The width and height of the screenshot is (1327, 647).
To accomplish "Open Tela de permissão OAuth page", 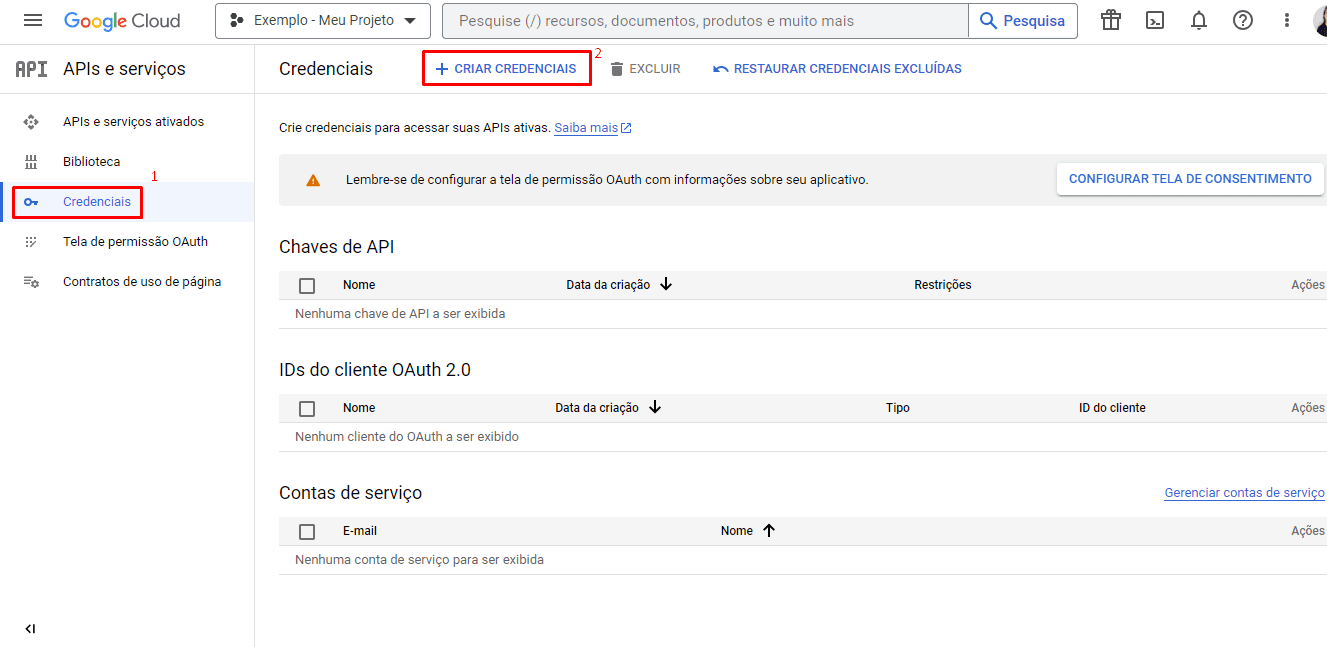I will click(x=135, y=242).
